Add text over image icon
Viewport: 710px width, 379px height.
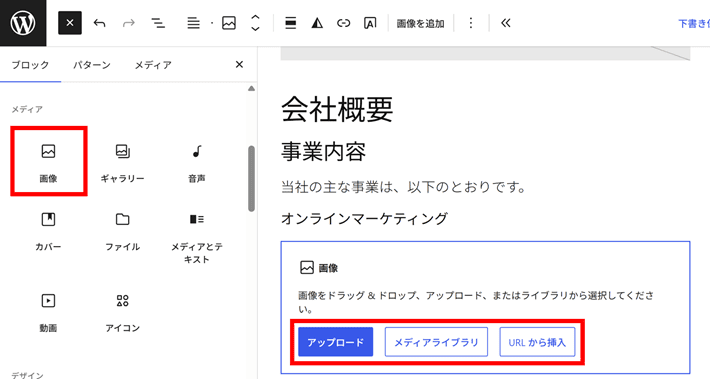tap(370, 23)
